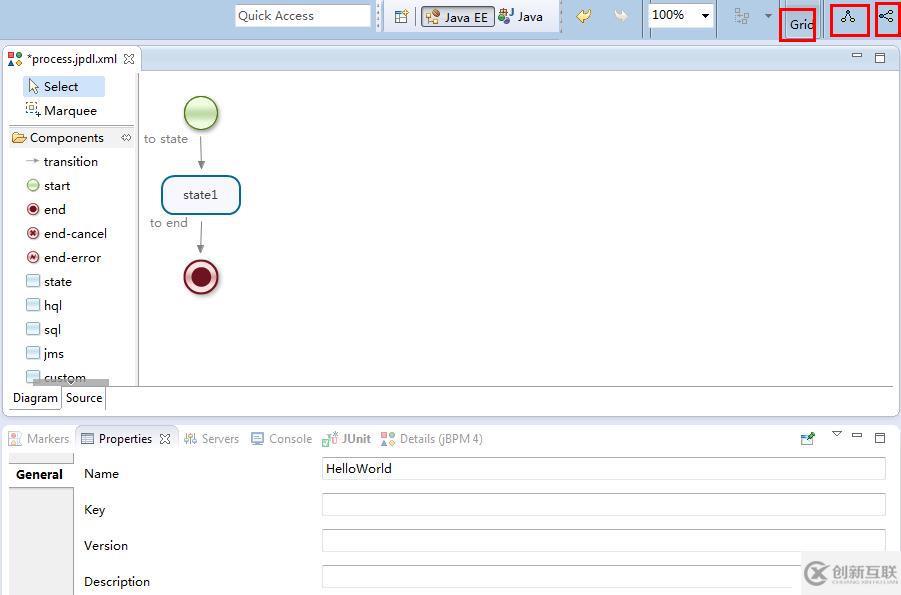Image resolution: width=901 pixels, height=595 pixels.
Task: Open the dropdown arrow beside align icon
Action: [768, 16]
